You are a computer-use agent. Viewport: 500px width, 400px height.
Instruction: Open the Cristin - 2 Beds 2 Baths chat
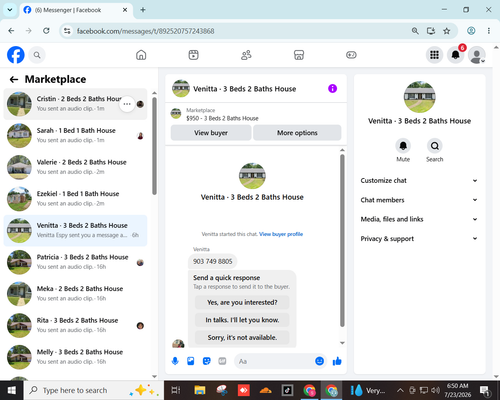(x=75, y=104)
